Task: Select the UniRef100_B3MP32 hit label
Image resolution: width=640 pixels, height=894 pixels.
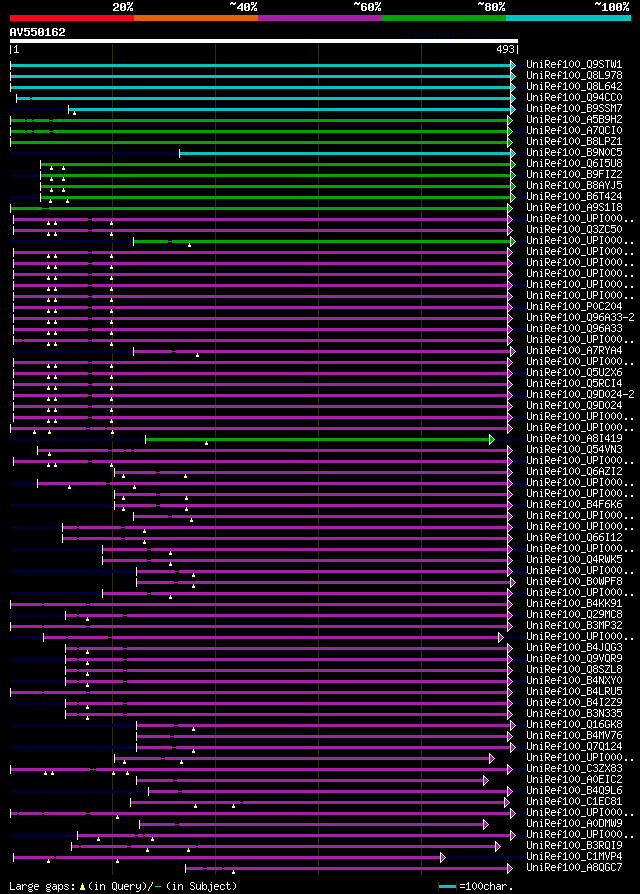Action: [x=574, y=625]
